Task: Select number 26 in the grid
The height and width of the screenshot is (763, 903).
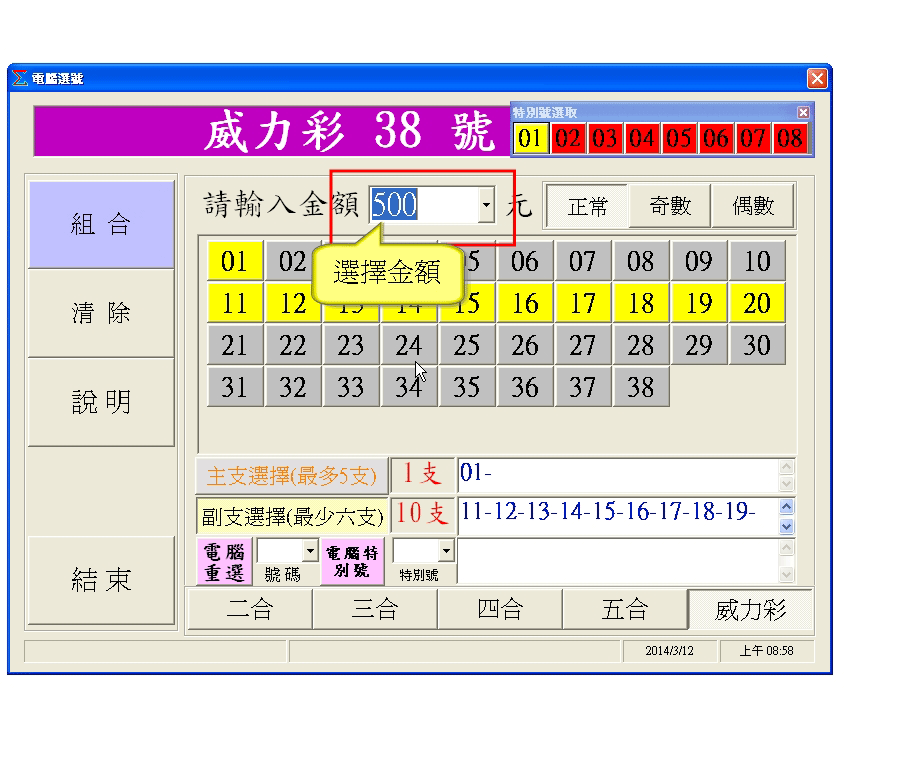Action: pyautogui.click(x=525, y=345)
